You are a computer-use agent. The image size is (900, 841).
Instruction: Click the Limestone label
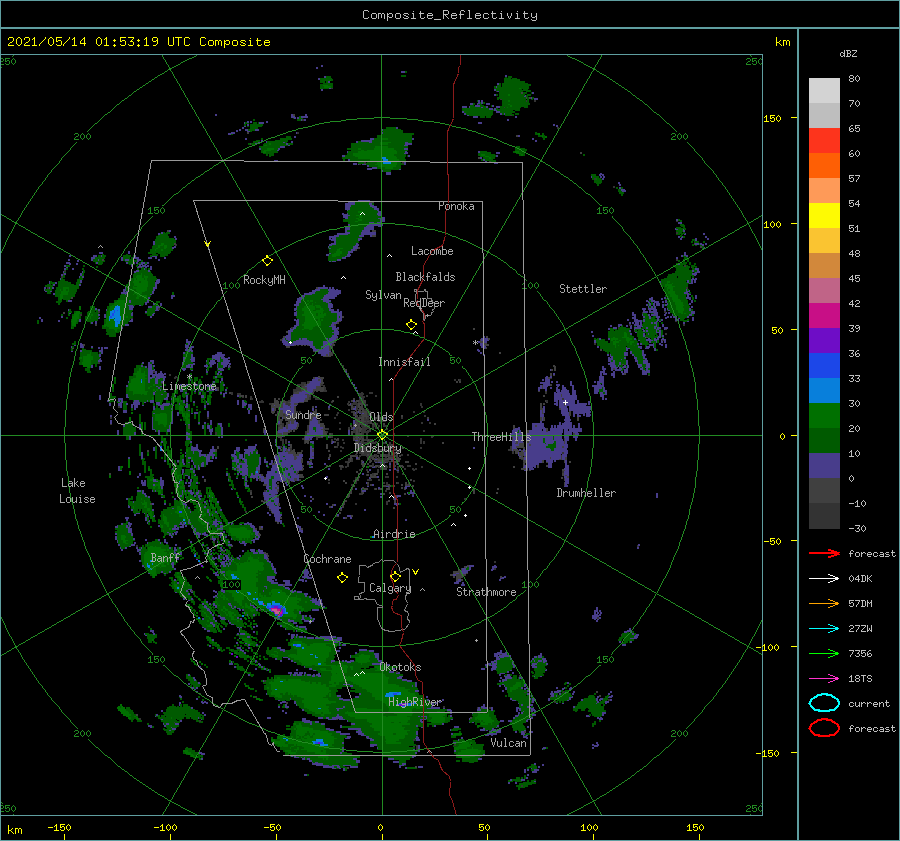[189, 386]
